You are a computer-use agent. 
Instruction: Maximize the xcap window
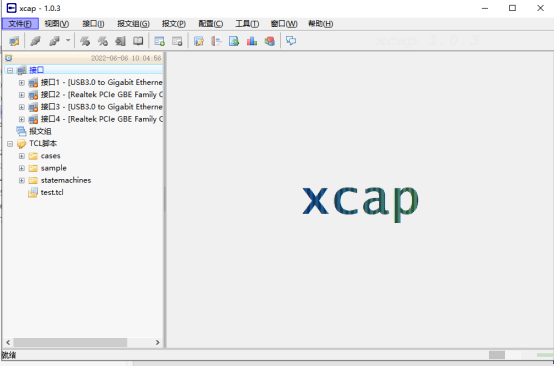512,8
